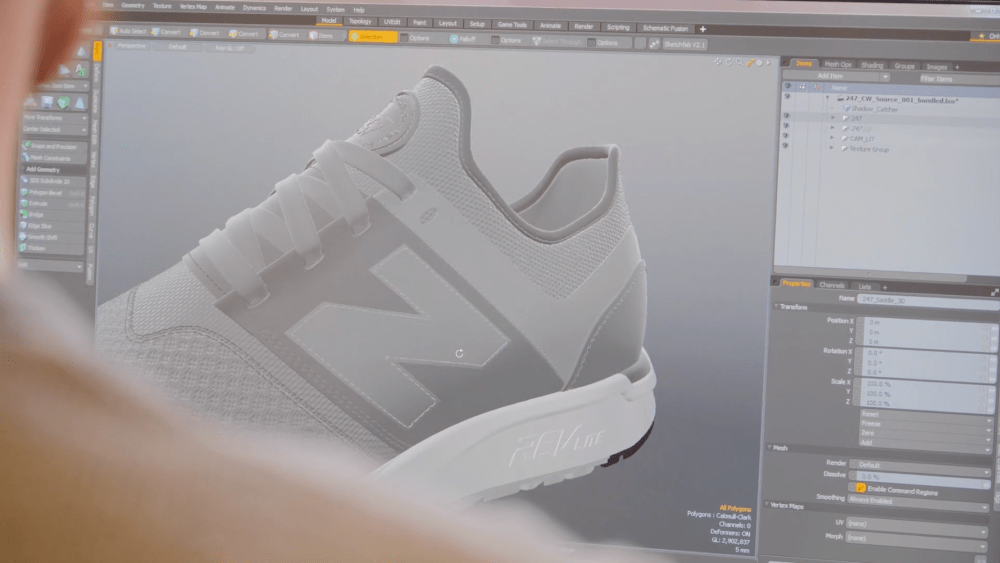Collapse the Transform section
Screen dimensions: 1000x563
pyautogui.click(x=776, y=307)
